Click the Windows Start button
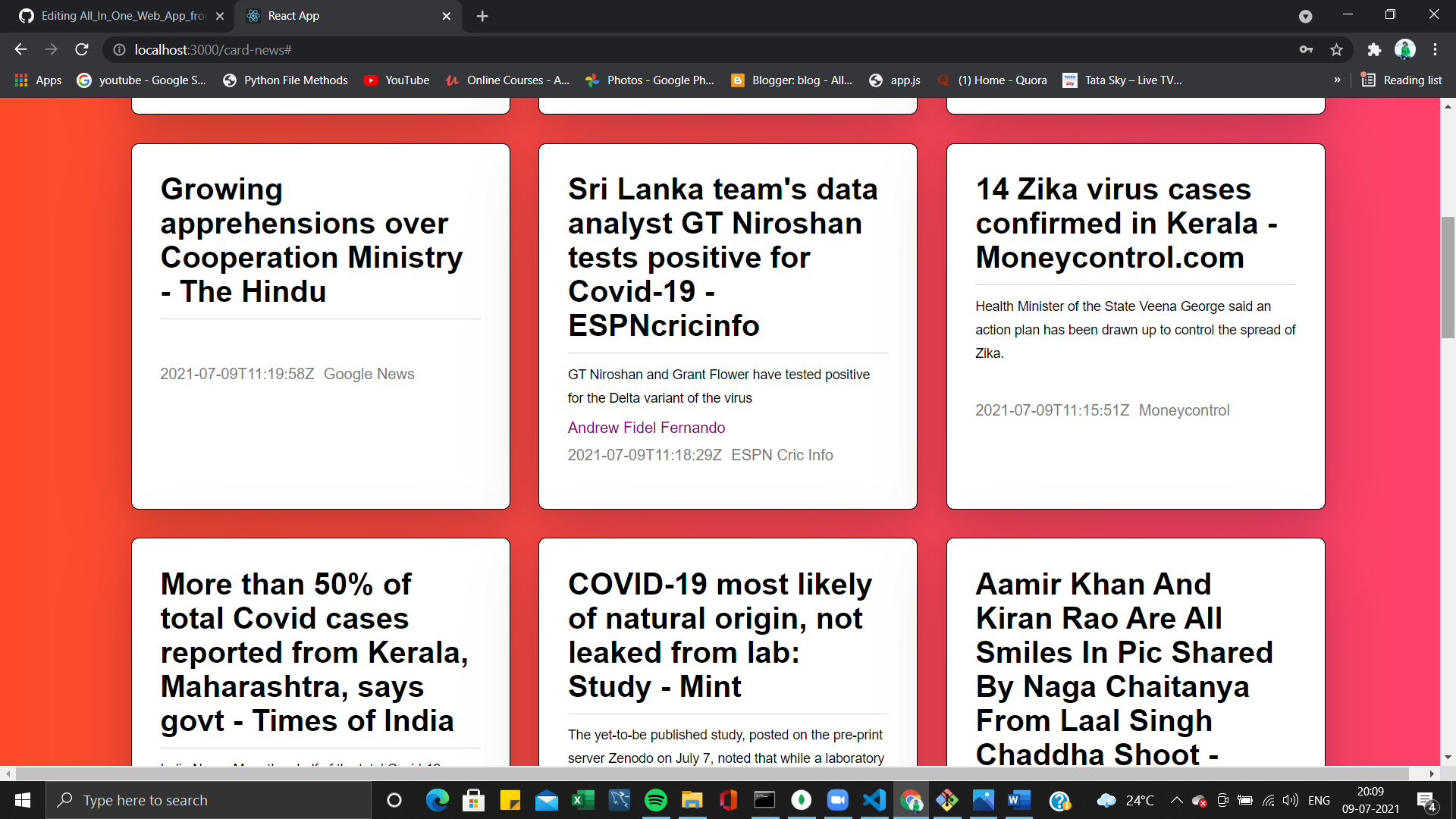Viewport: 1456px width, 819px height. [23, 800]
